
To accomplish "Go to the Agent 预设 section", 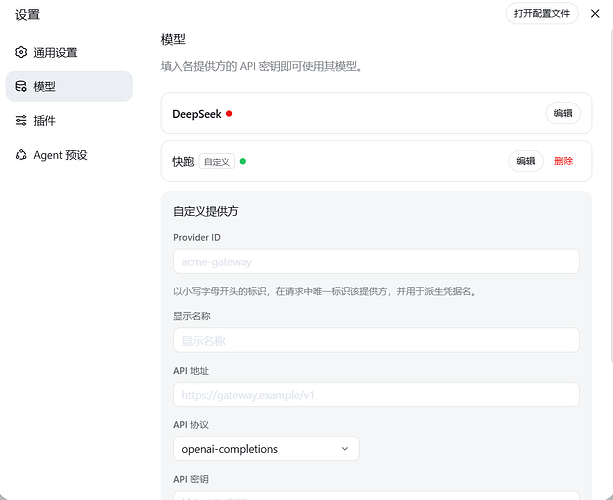I will (69, 155).
